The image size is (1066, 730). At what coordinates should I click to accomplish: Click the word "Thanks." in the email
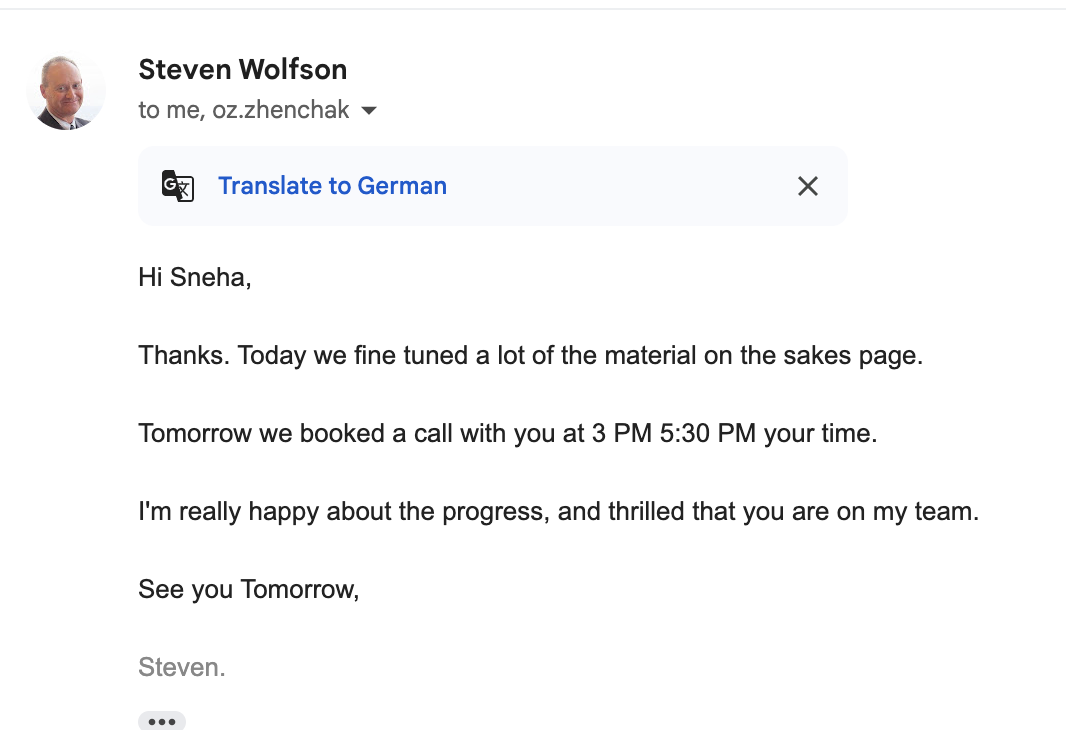182,355
